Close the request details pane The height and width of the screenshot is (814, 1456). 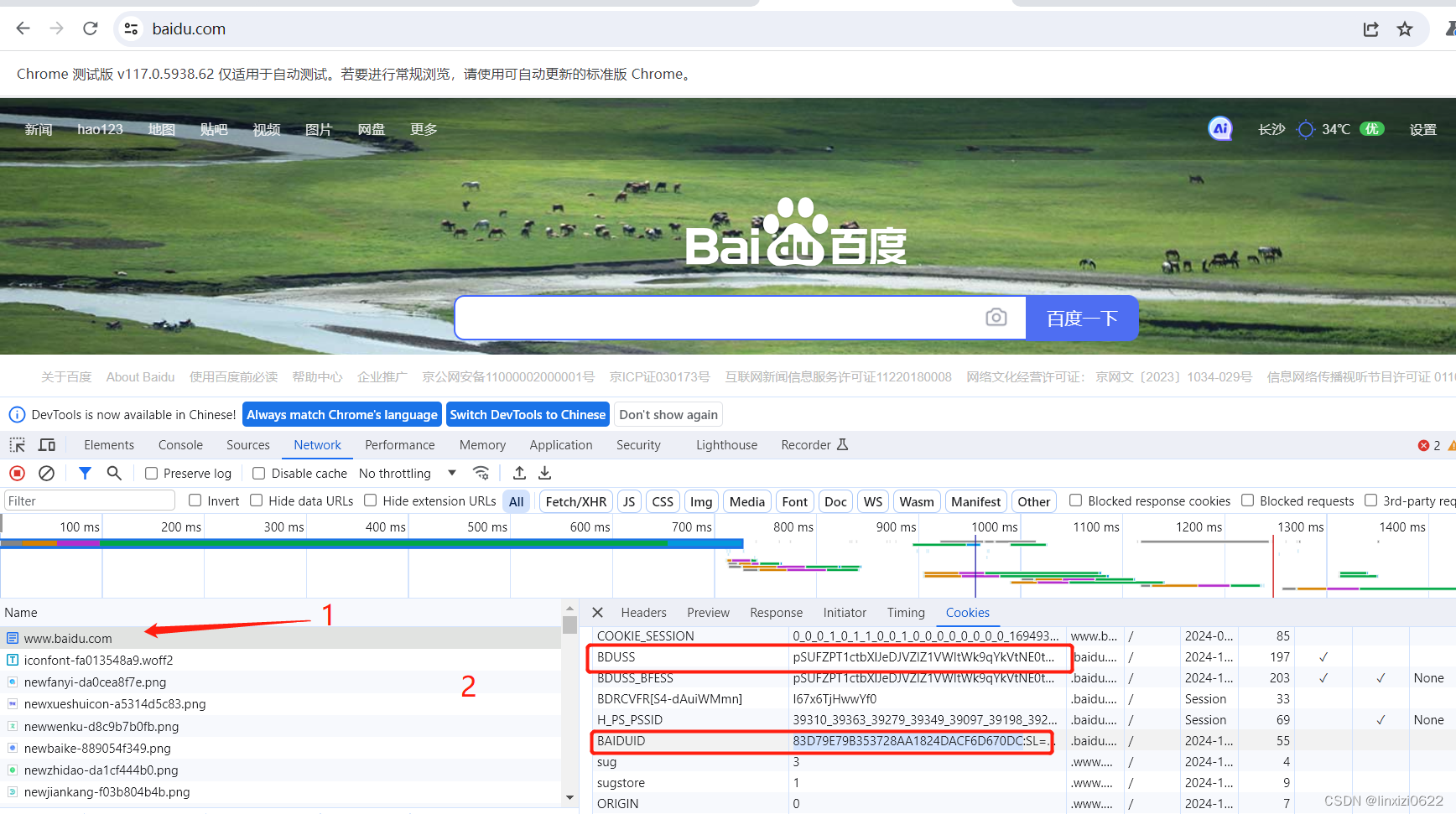click(598, 613)
